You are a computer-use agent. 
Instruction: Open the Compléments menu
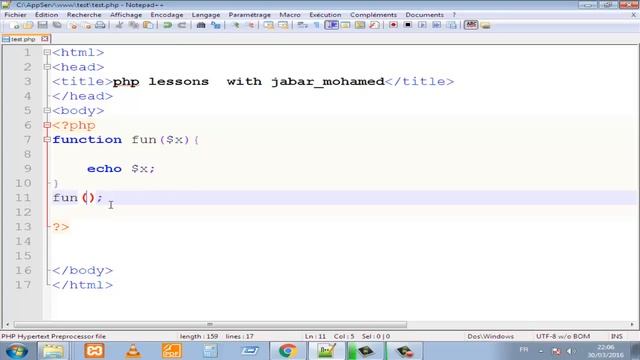pyautogui.click(x=373, y=15)
